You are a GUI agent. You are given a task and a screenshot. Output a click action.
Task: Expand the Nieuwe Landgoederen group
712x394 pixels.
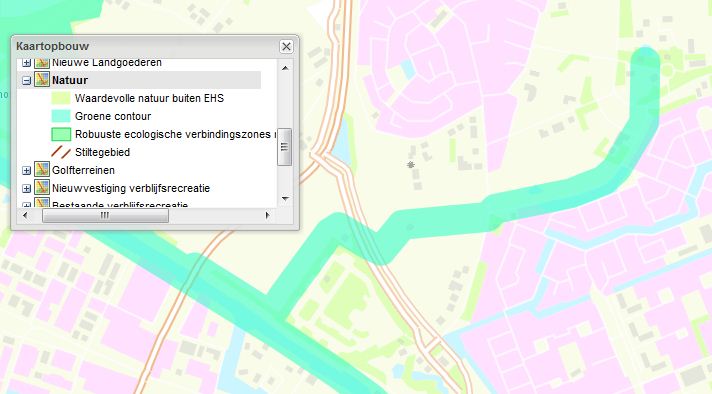click(26, 63)
